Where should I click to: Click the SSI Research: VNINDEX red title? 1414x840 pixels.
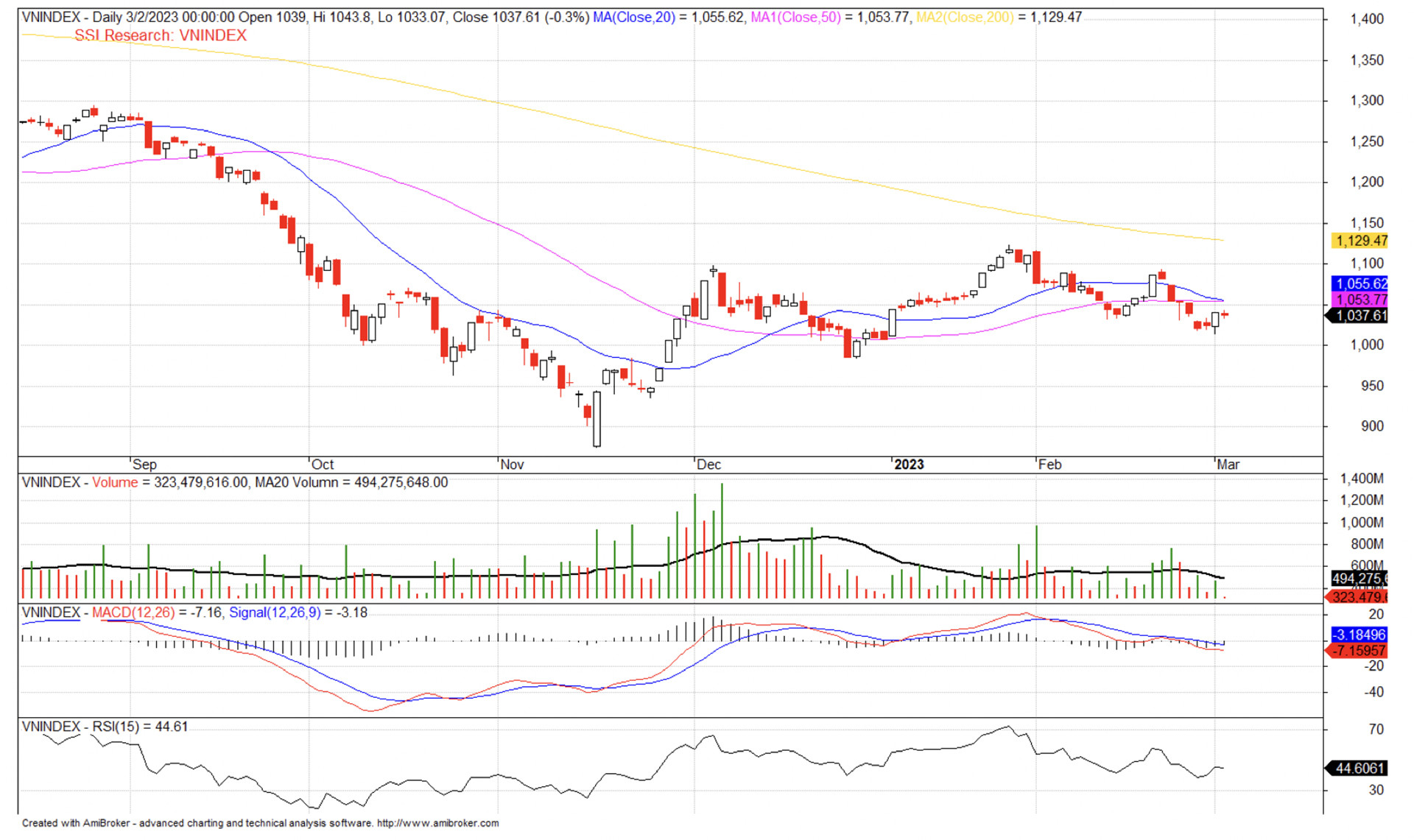(161, 35)
